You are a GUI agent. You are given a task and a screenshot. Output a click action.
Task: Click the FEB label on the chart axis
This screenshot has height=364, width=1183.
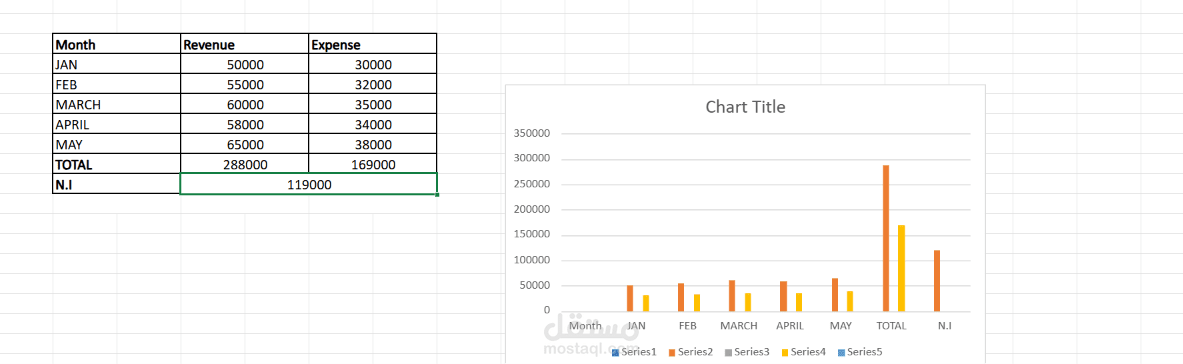point(687,325)
